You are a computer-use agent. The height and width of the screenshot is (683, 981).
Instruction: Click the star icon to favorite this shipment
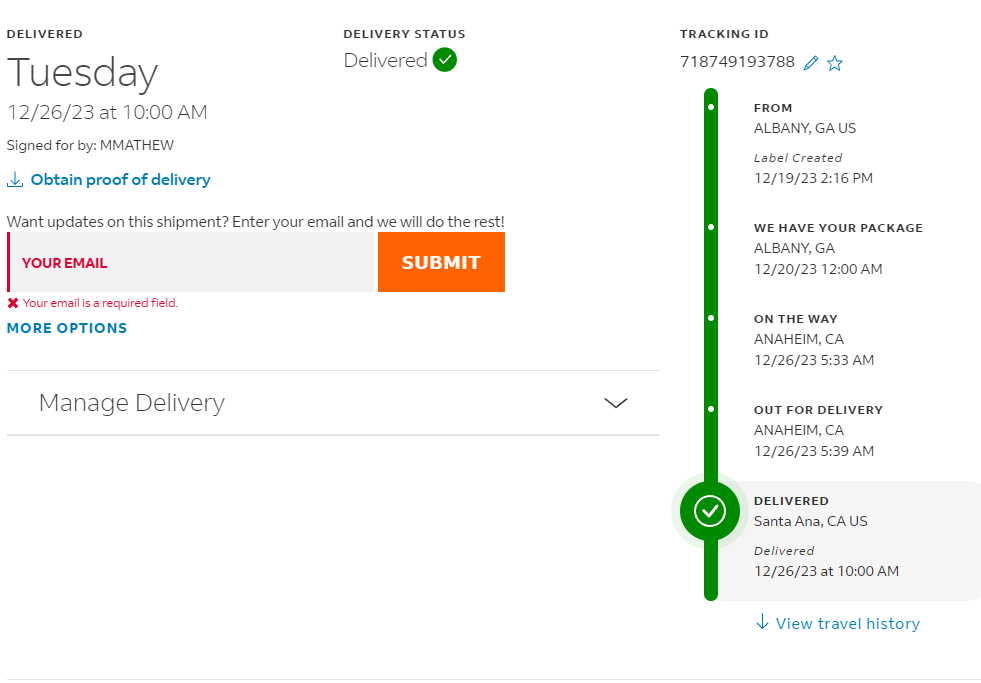click(835, 63)
